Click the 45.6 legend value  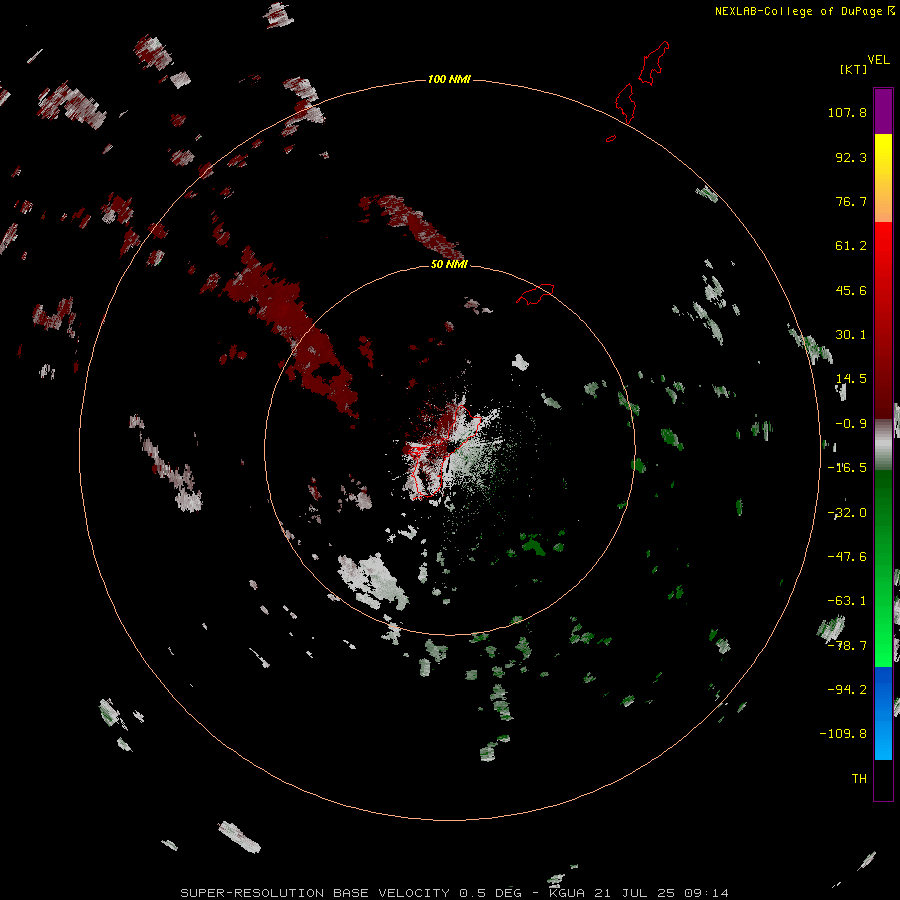pyautogui.click(x=851, y=290)
